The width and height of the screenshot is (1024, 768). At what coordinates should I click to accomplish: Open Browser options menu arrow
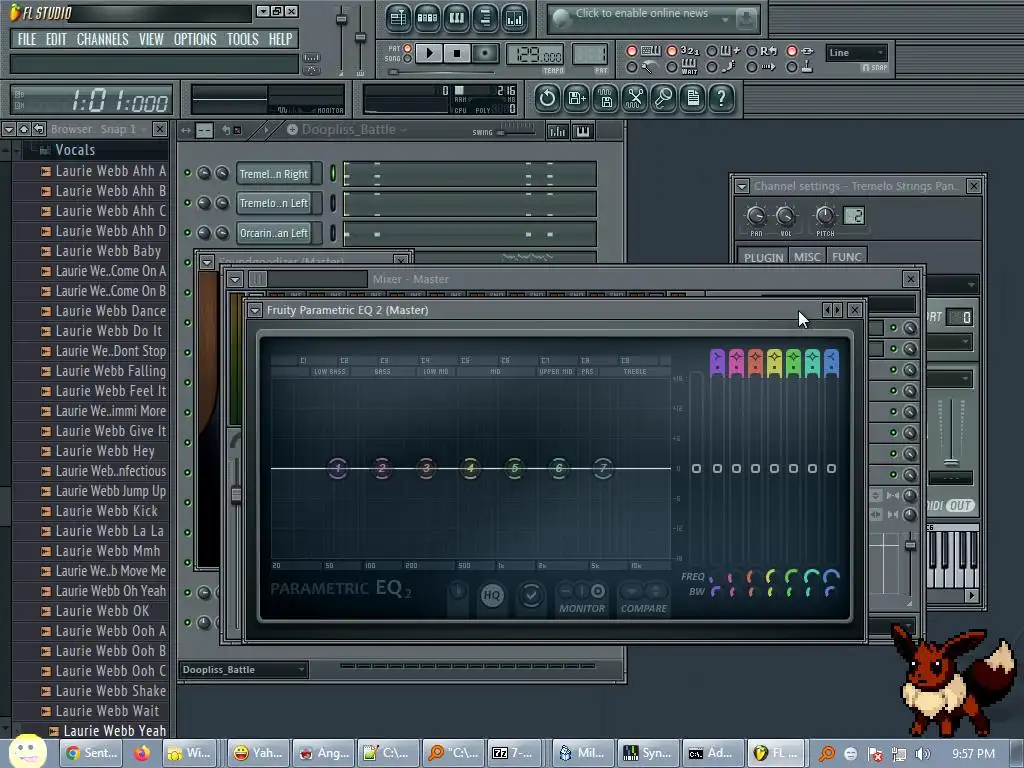tap(8, 129)
